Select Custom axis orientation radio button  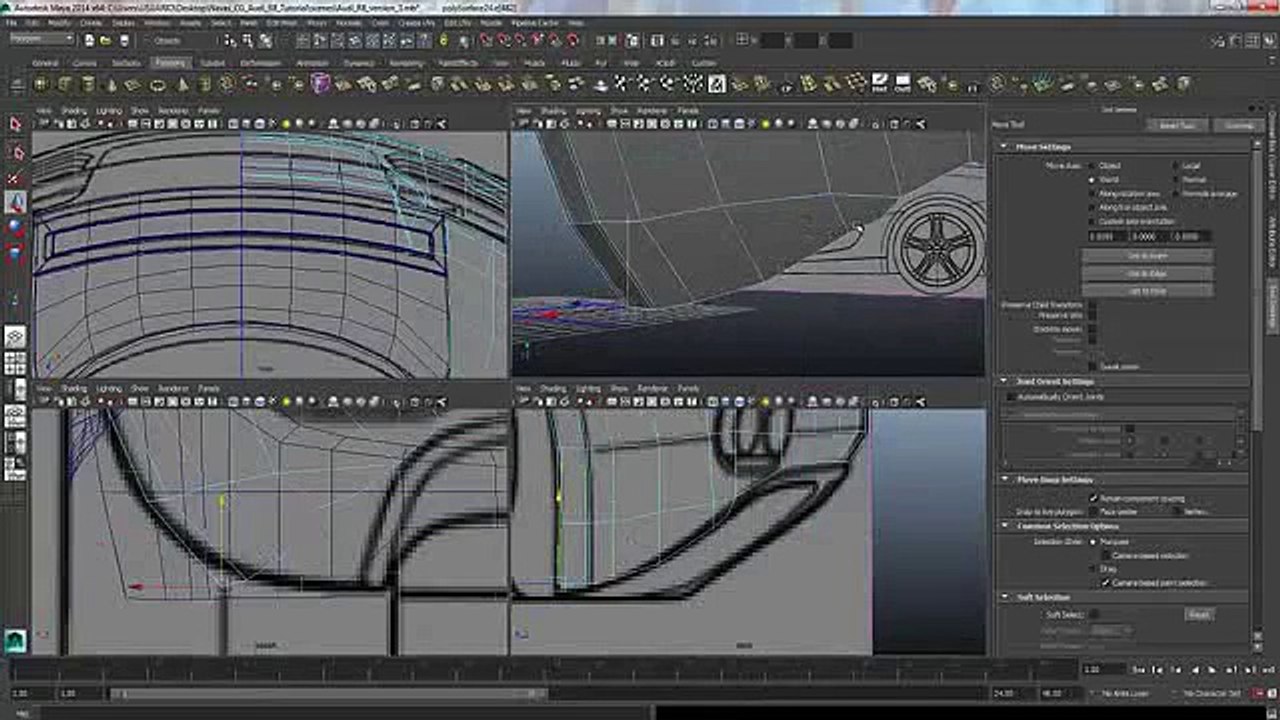(1091, 221)
